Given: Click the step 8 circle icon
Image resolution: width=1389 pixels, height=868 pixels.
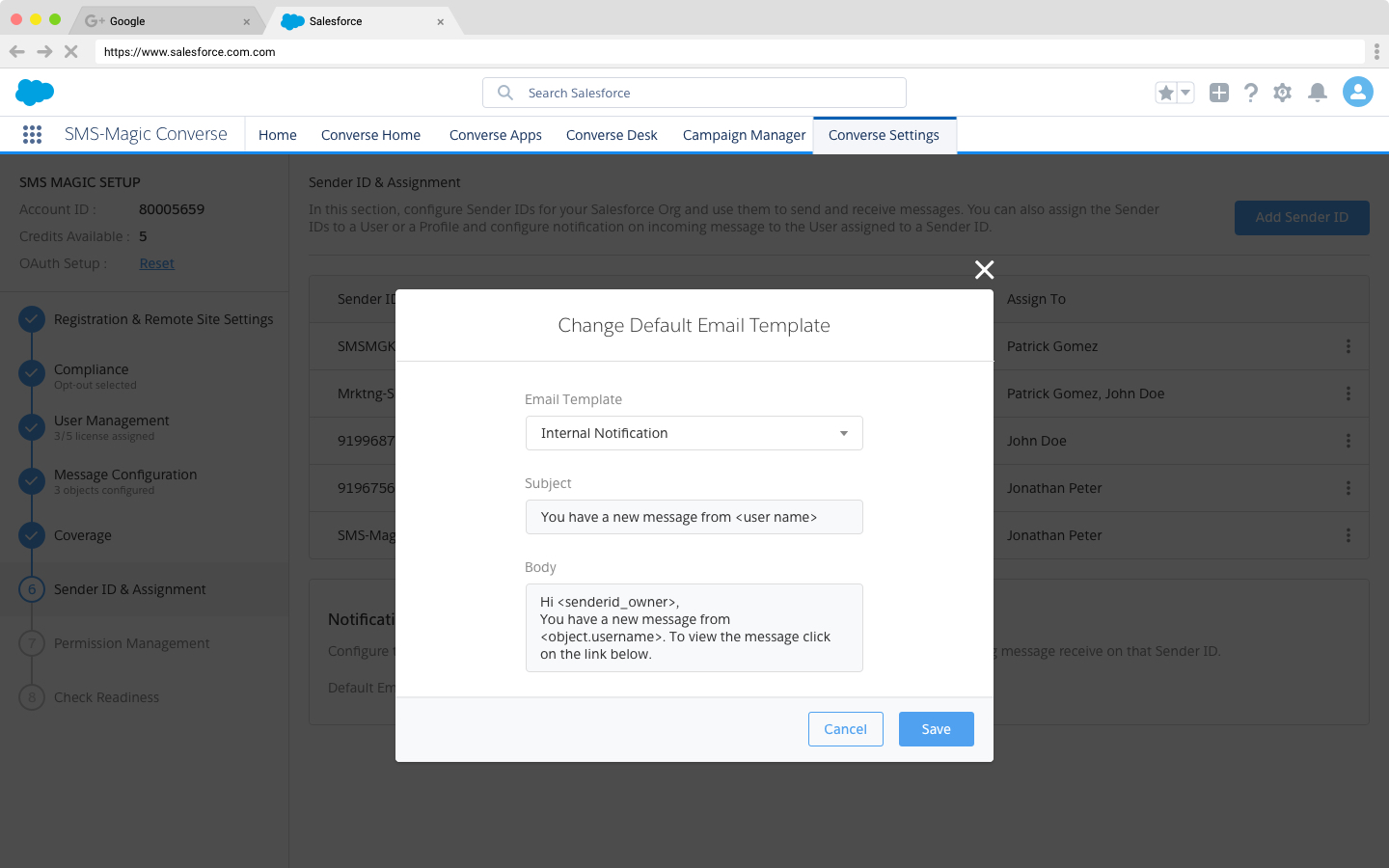Looking at the screenshot, I should point(32,696).
